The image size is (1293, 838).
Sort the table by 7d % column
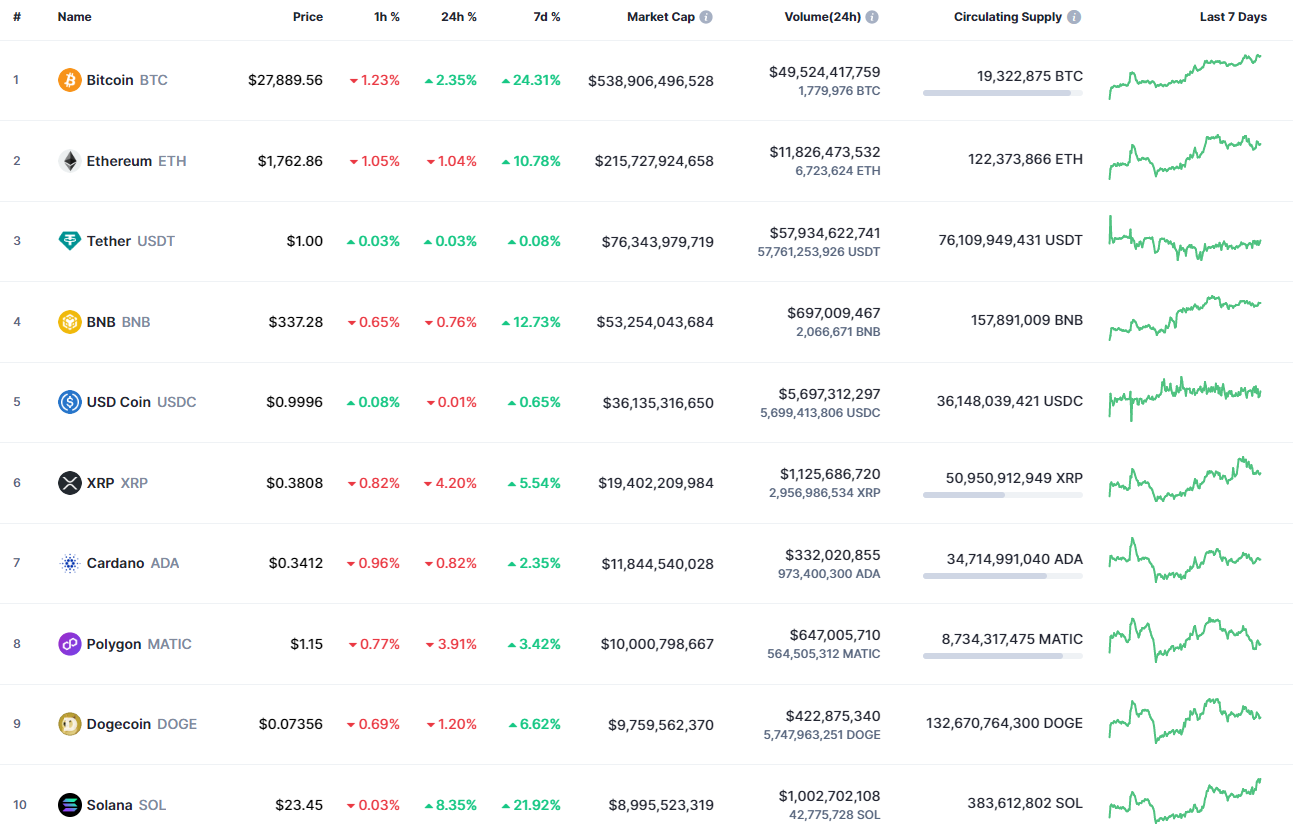coord(546,16)
